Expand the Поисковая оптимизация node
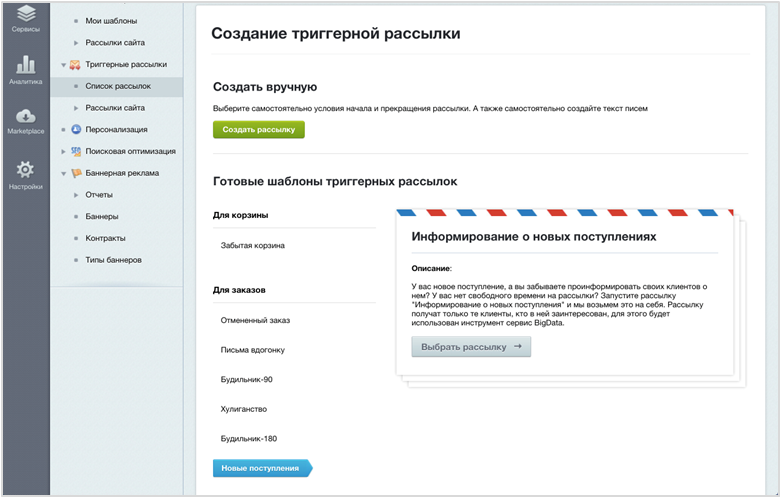 point(63,151)
